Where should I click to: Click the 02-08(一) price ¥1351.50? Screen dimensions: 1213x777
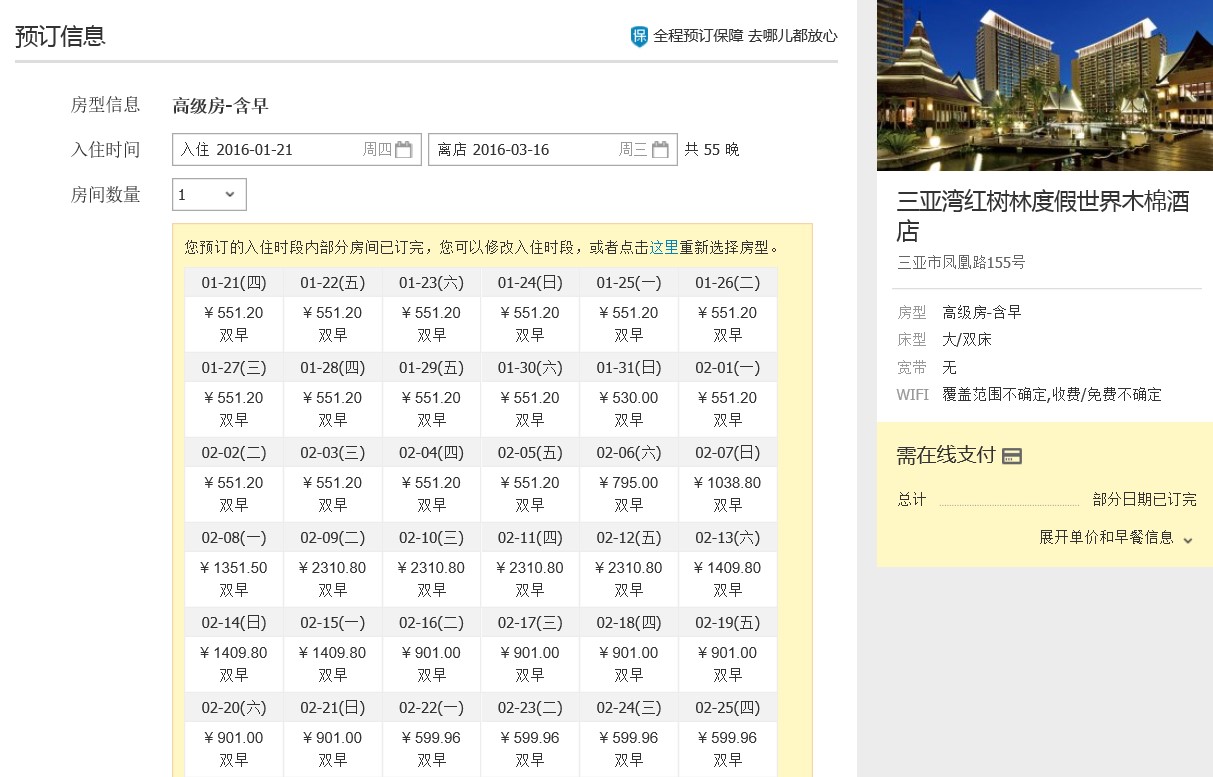point(234,568)
